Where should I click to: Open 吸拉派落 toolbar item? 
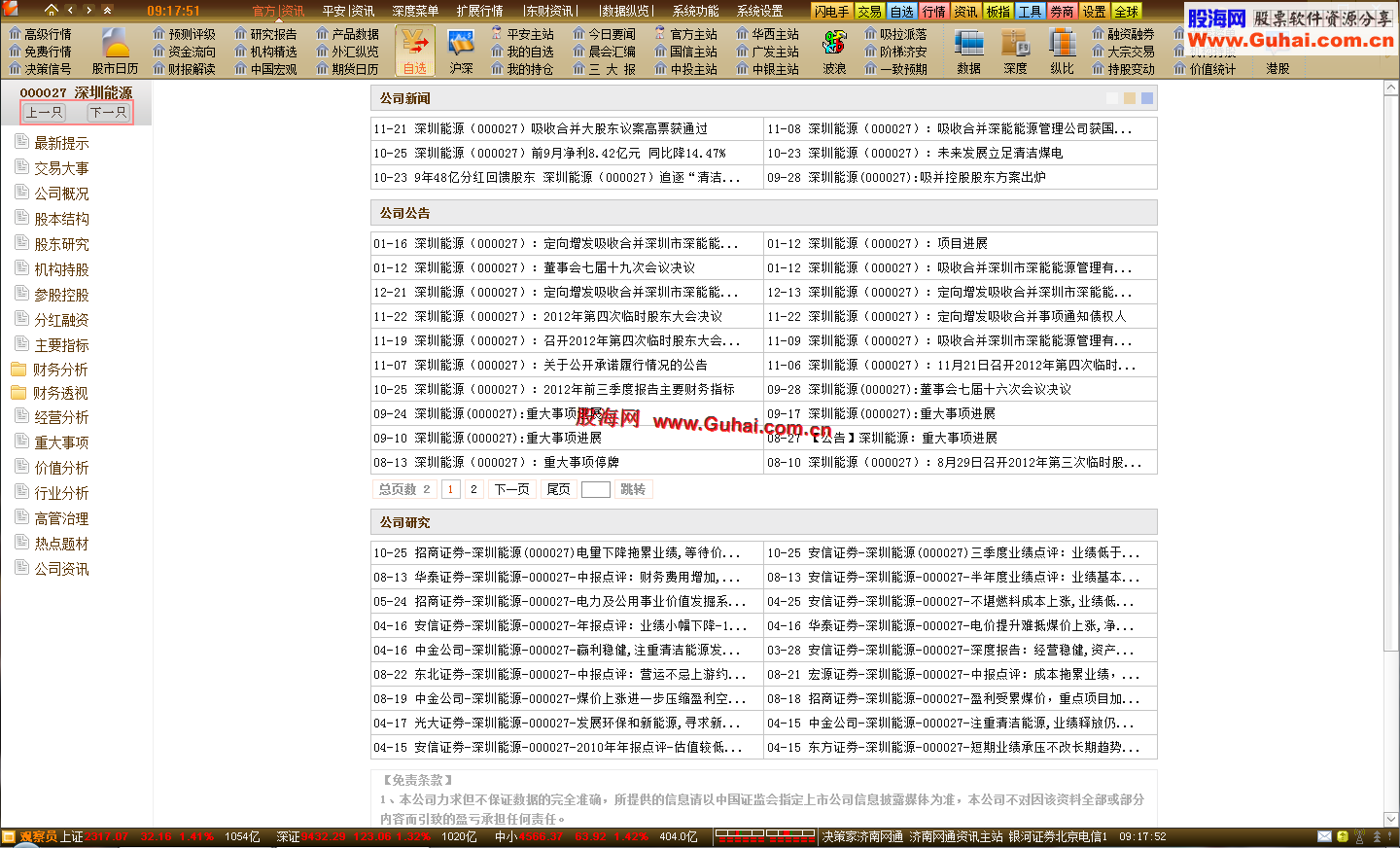pos(895,34)
